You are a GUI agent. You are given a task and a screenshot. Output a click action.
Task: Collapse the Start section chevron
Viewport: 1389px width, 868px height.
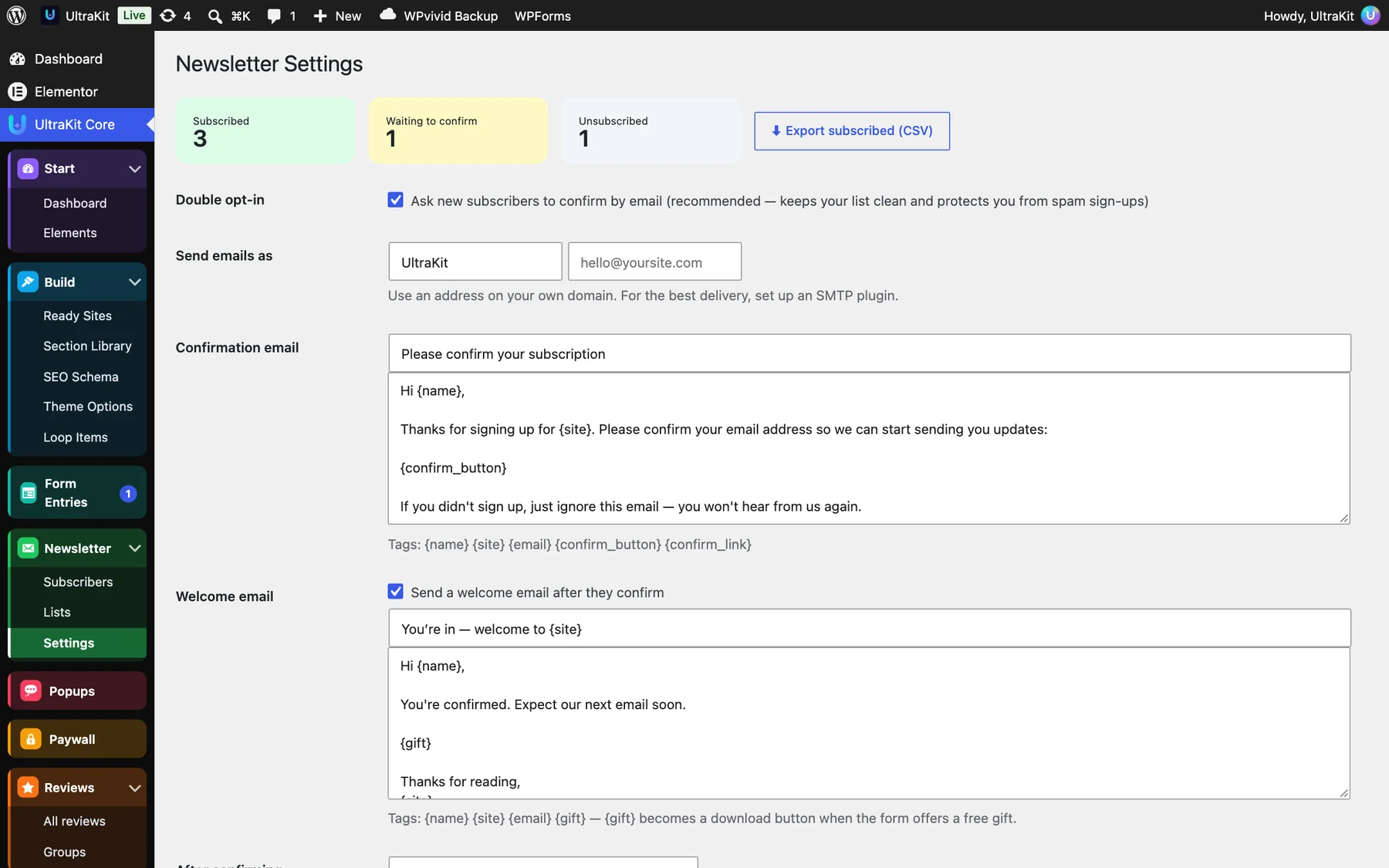click(134, 169)
